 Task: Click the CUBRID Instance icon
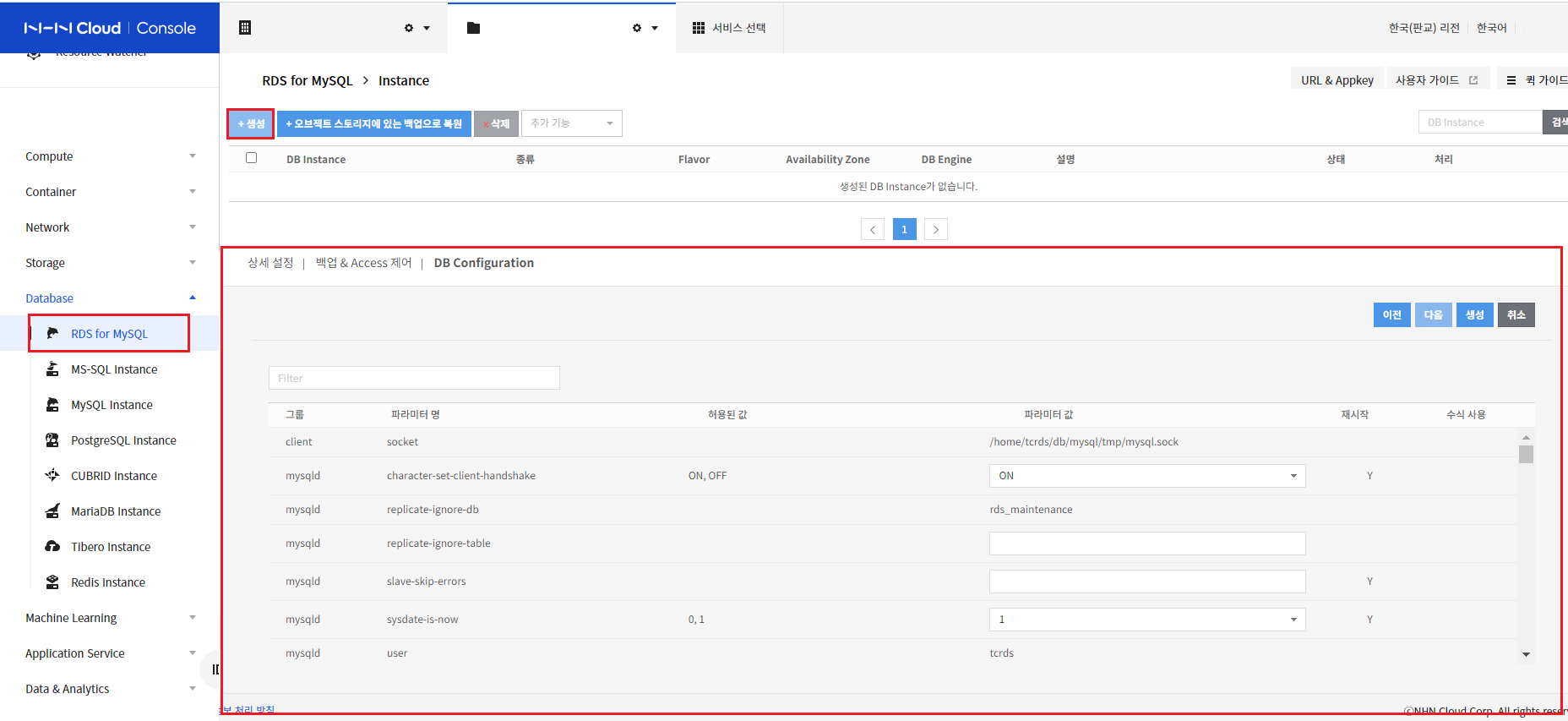tap(52, 475)
